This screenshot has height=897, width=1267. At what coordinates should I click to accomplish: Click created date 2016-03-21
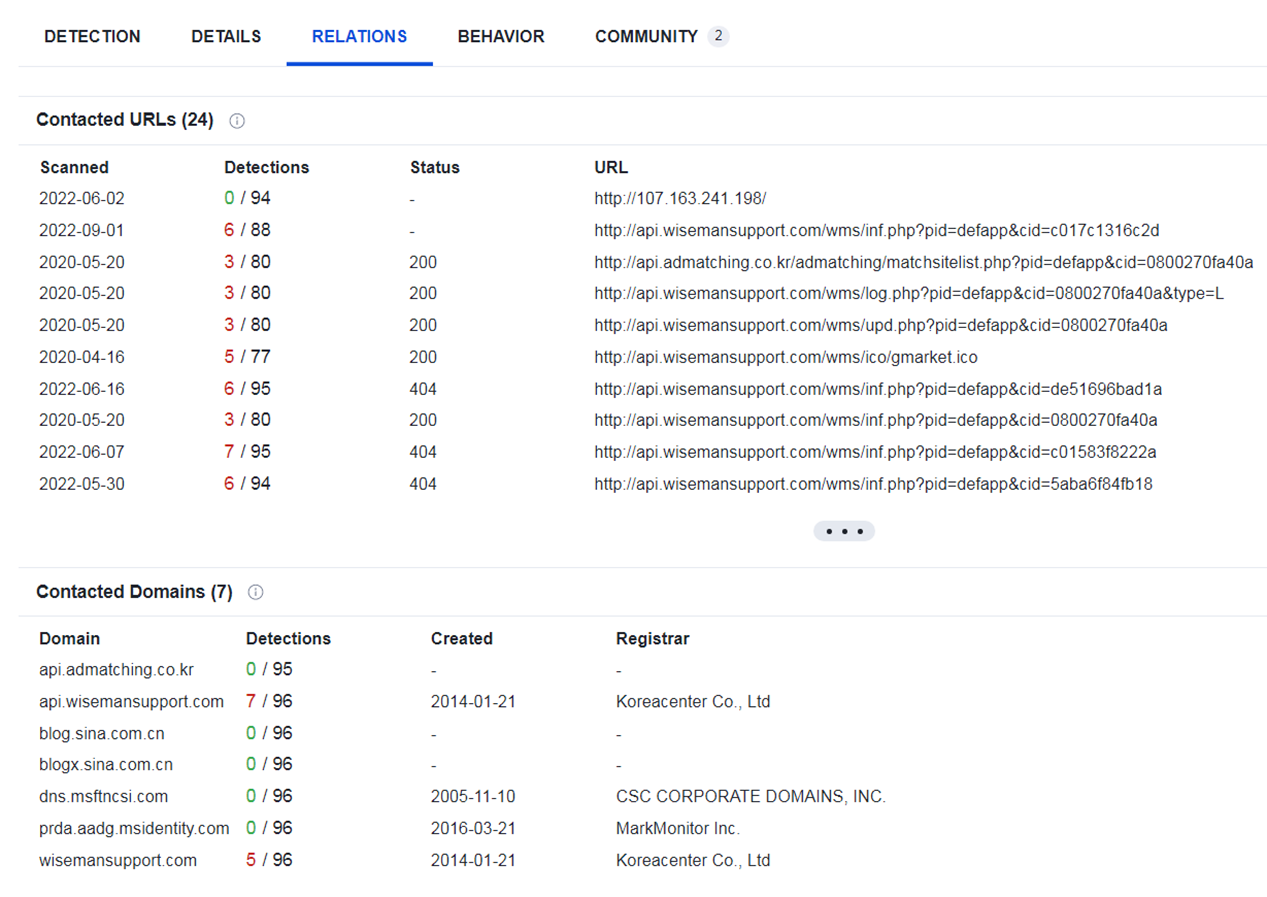click(473, 829)
